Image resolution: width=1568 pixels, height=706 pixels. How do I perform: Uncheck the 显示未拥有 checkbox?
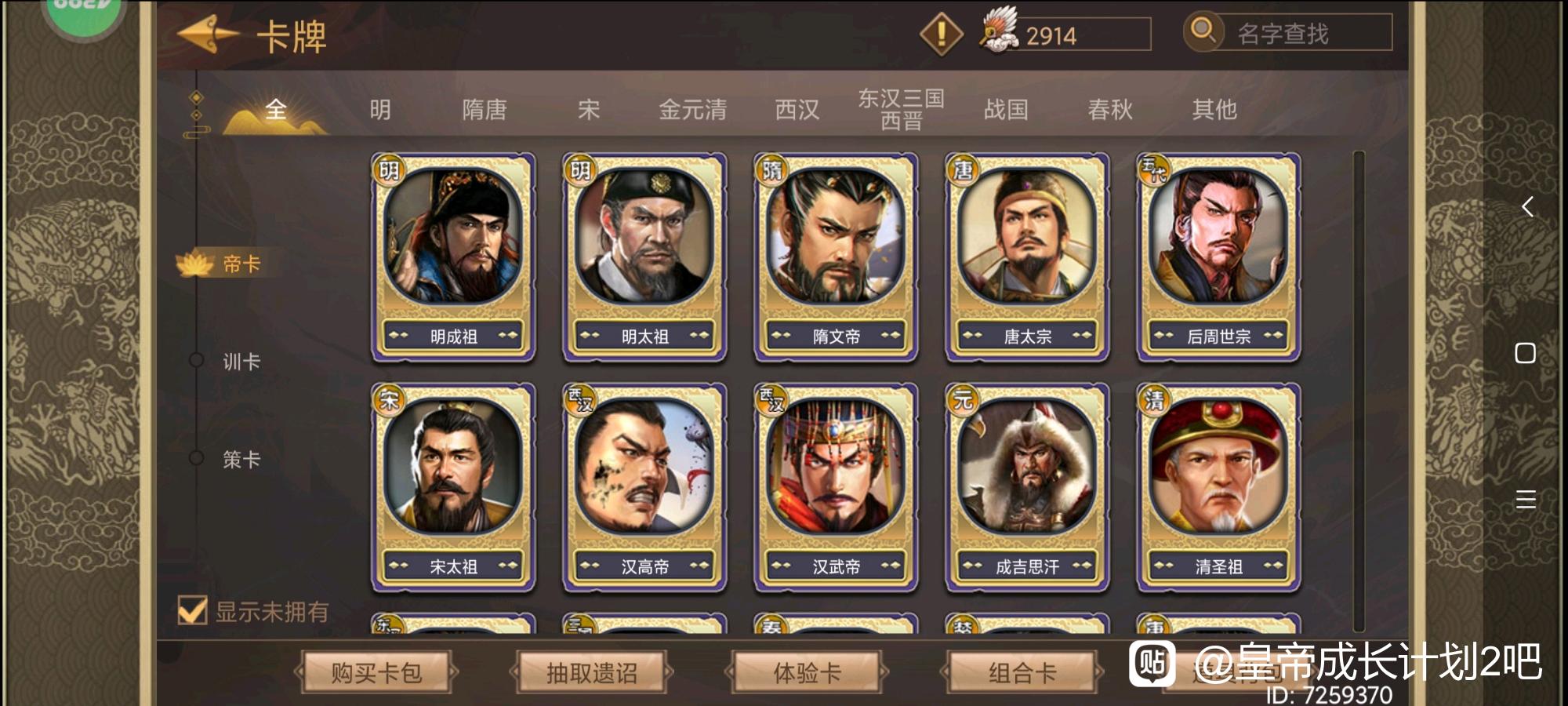tap(192, 610)
